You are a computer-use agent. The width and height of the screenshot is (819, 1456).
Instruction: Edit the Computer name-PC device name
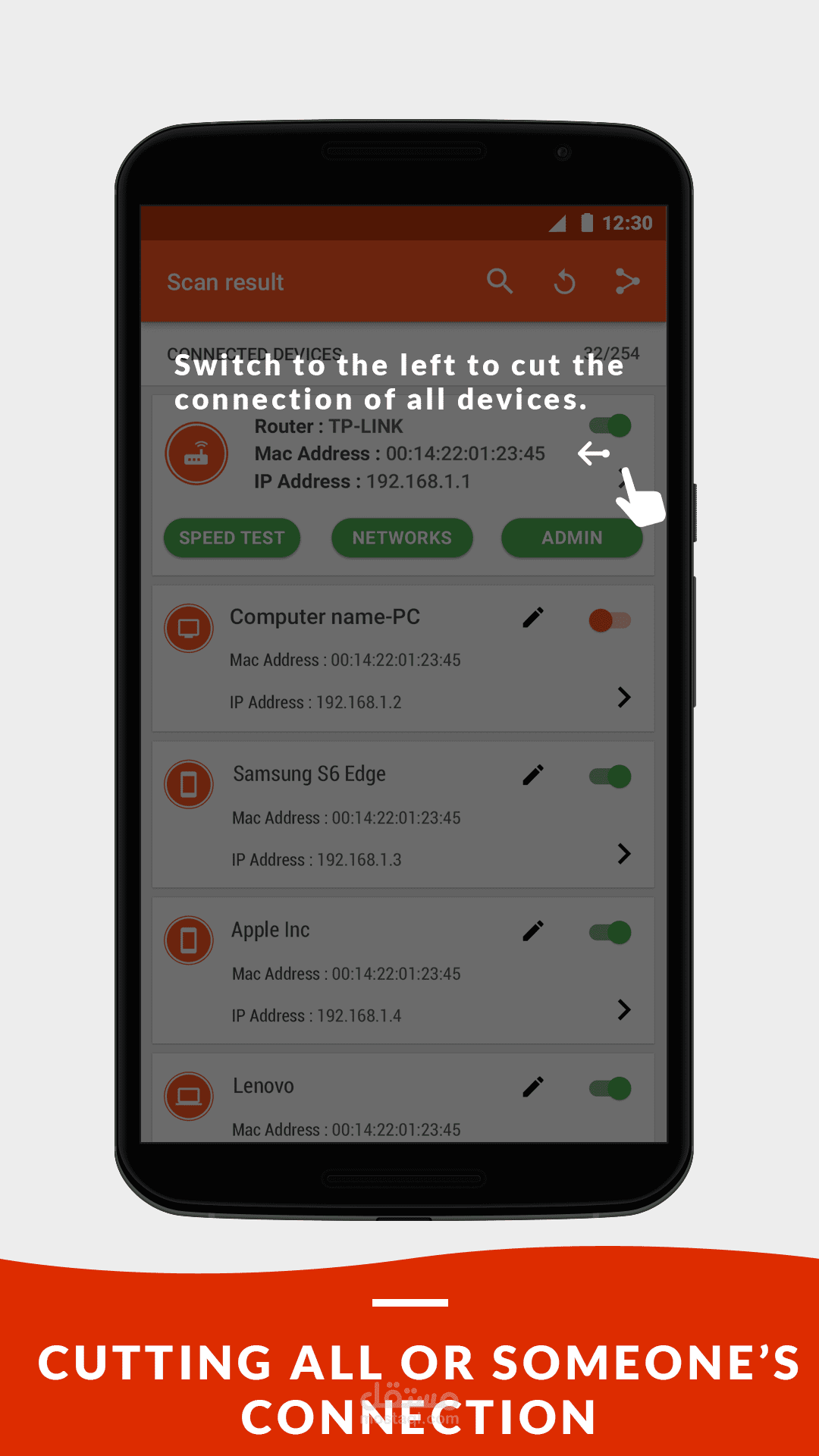coord(533,617)
